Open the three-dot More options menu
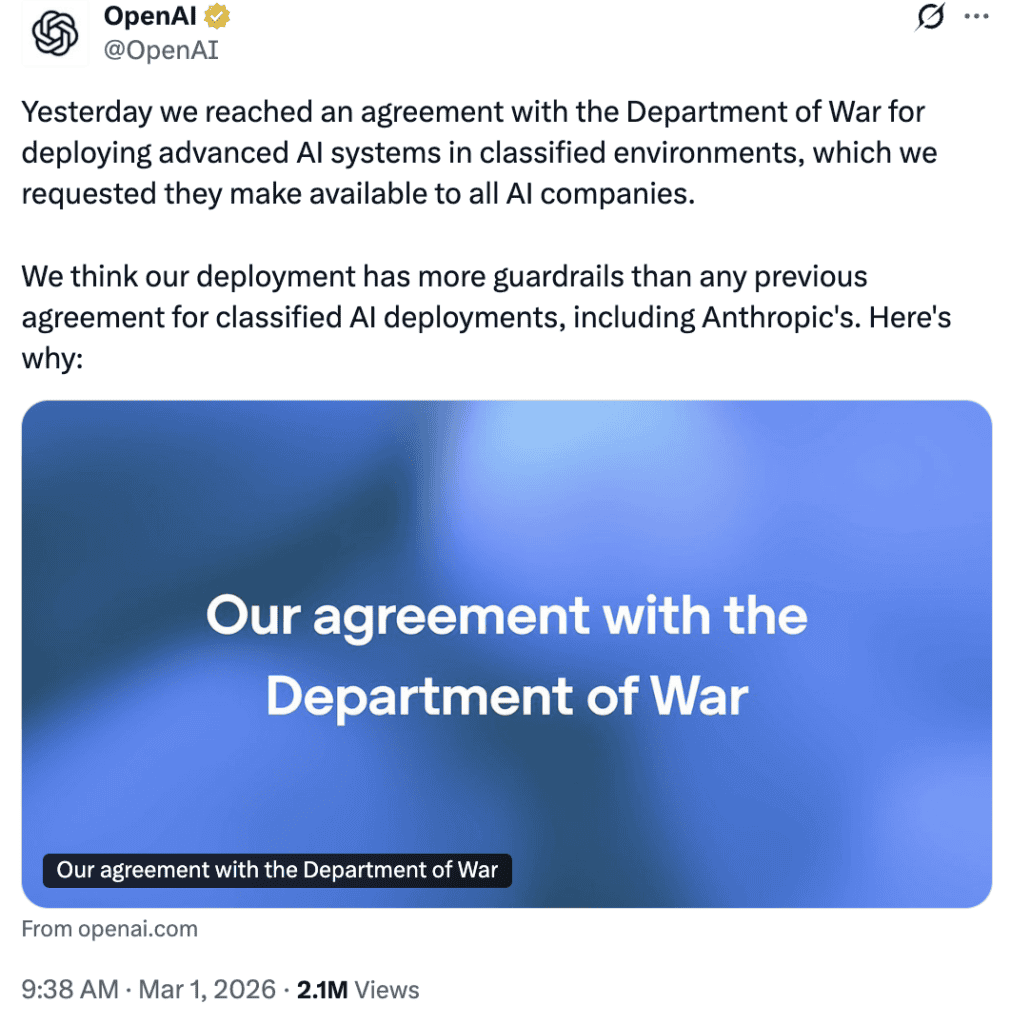 click(x=975, y=17)
